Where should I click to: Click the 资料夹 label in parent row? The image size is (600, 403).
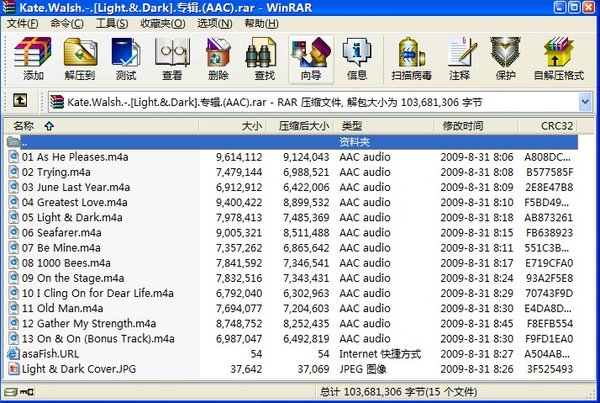[x=354, y=142]
